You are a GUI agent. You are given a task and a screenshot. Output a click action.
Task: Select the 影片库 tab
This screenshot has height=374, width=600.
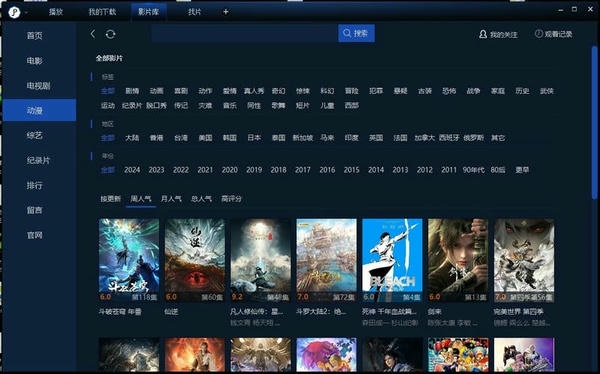coord(148,12)
